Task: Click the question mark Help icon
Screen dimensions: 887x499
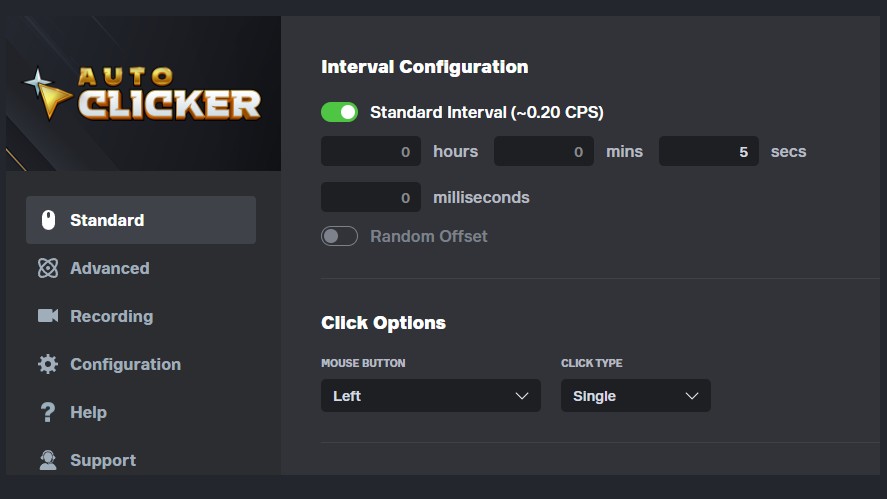Action: click(48, 412)
